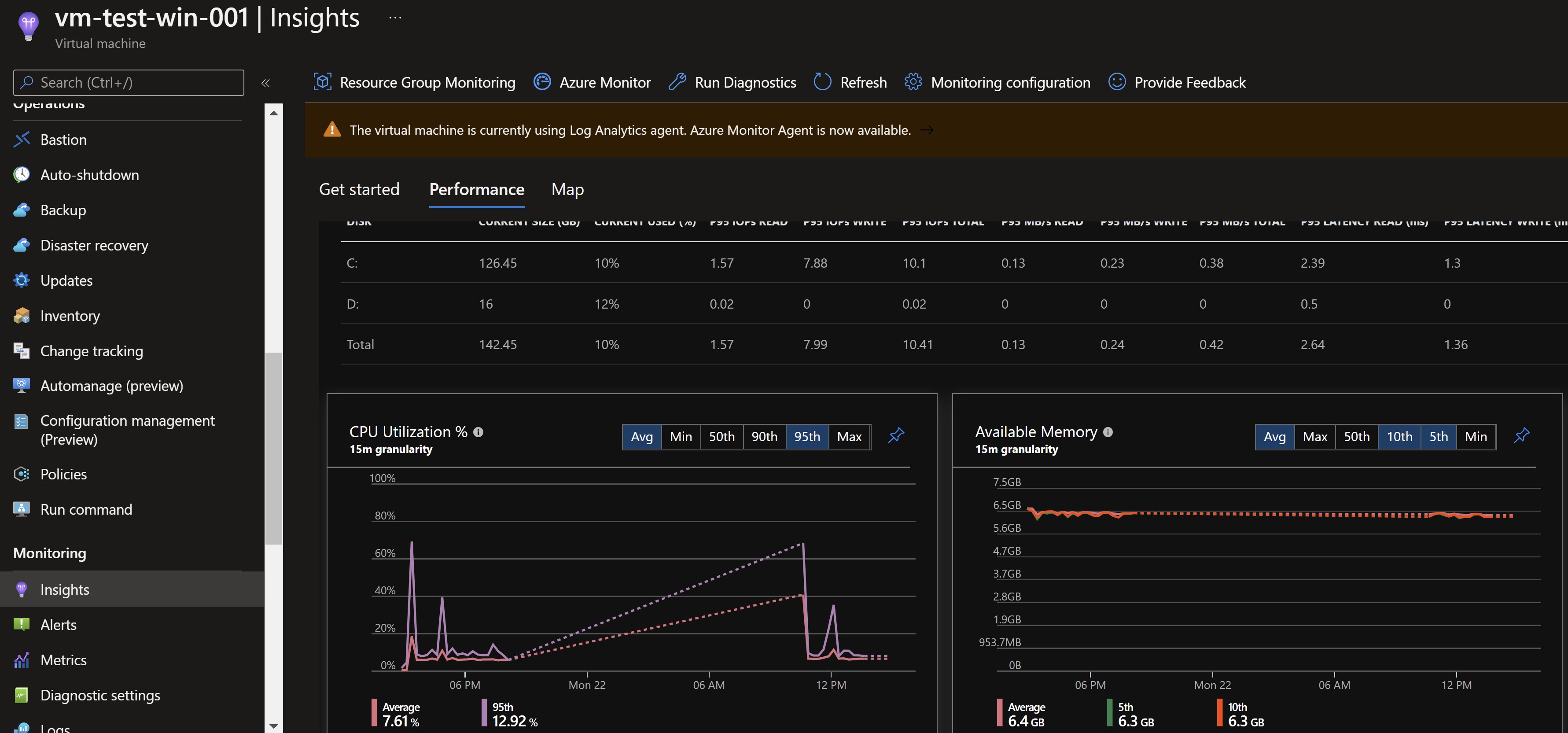The height and width of the screenshot is (733, 1568).
Task: Open the more options ellipsis beside Insights title
Action: click(395, 18)
